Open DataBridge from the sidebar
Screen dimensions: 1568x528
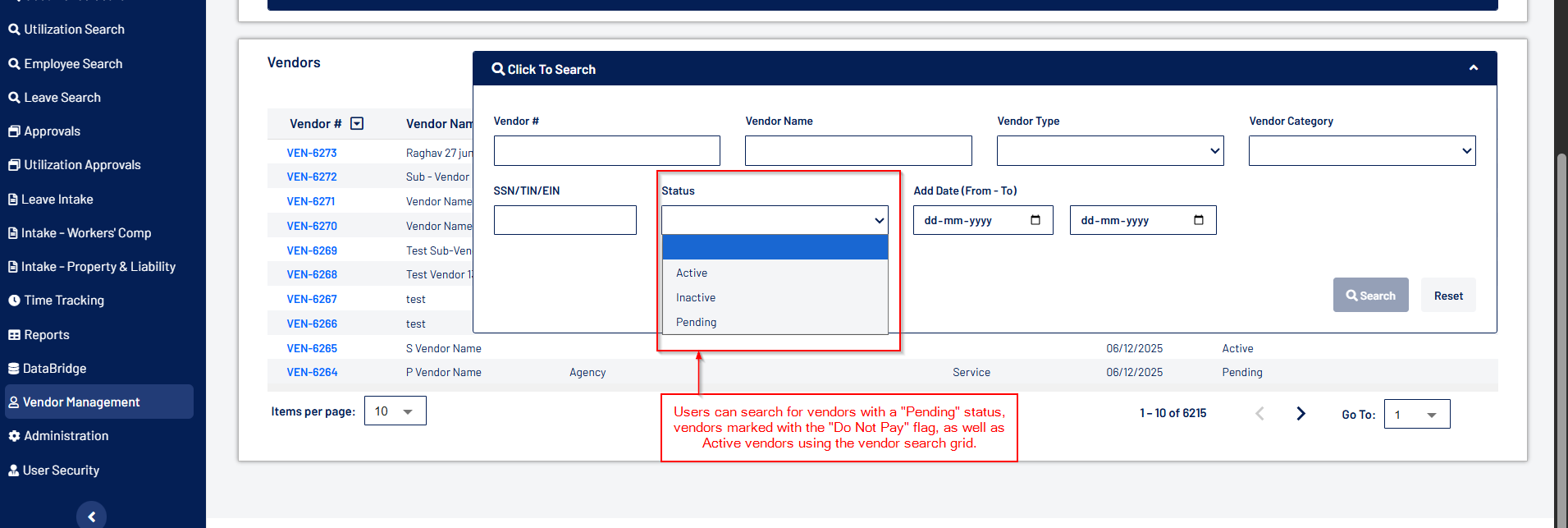click(54, 369)
